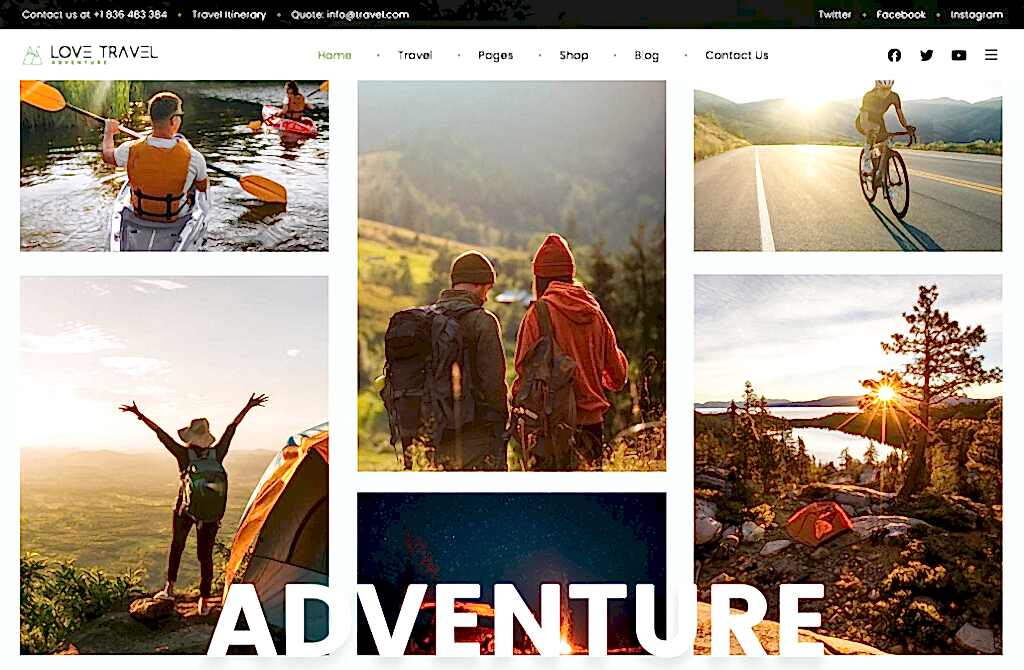The image size is (1024, 670).
Task: Expand the Blog menu
Action: point(647,56)
